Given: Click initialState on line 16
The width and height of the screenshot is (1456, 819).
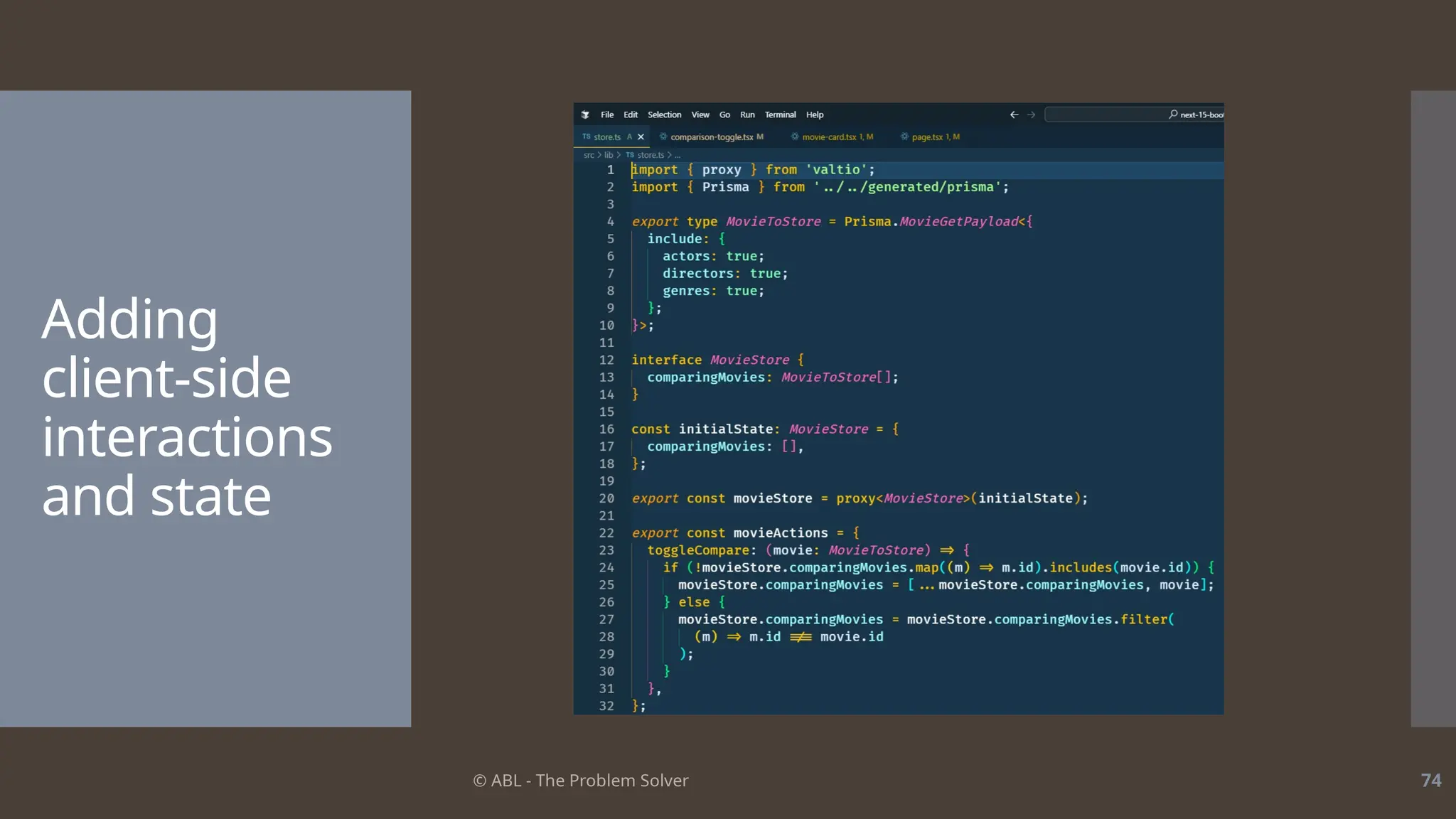Looking at the screenshot, I should point(725,429).
